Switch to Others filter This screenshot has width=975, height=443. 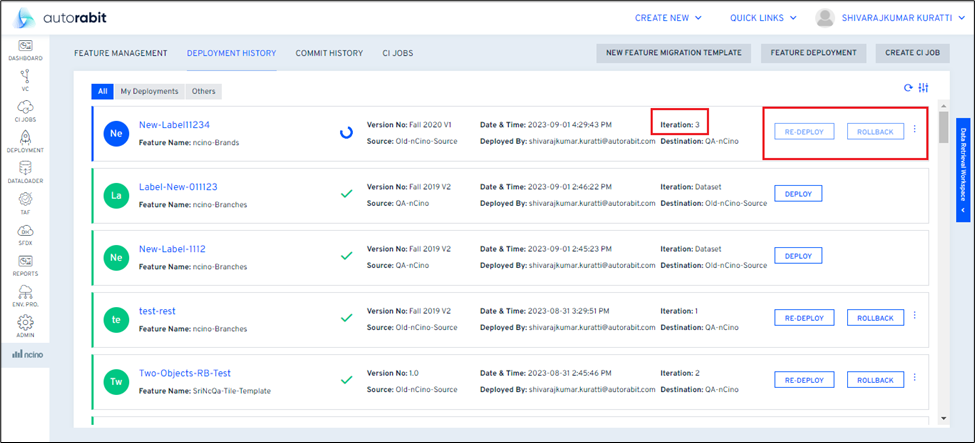[203, 91]
